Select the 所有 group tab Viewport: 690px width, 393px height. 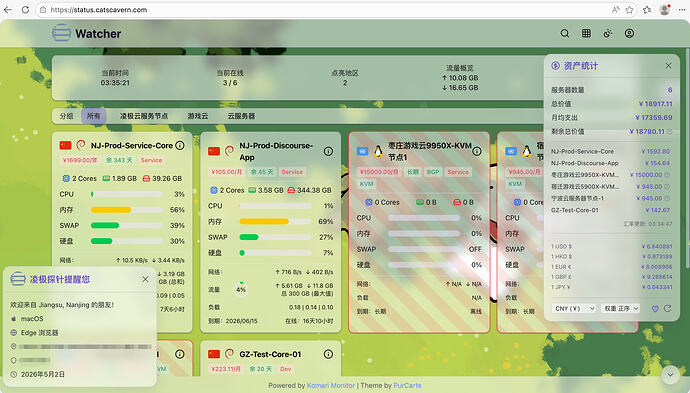tap(93, 116)
